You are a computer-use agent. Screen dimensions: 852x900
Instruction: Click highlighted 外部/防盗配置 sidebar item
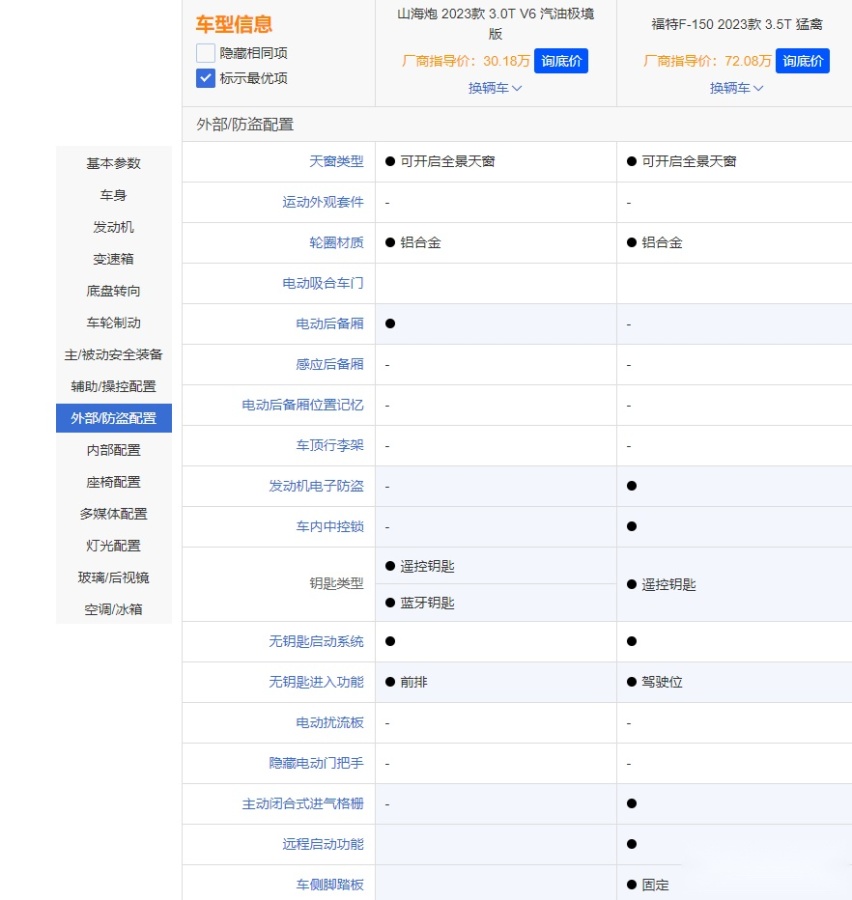click(x=114, y=418)
